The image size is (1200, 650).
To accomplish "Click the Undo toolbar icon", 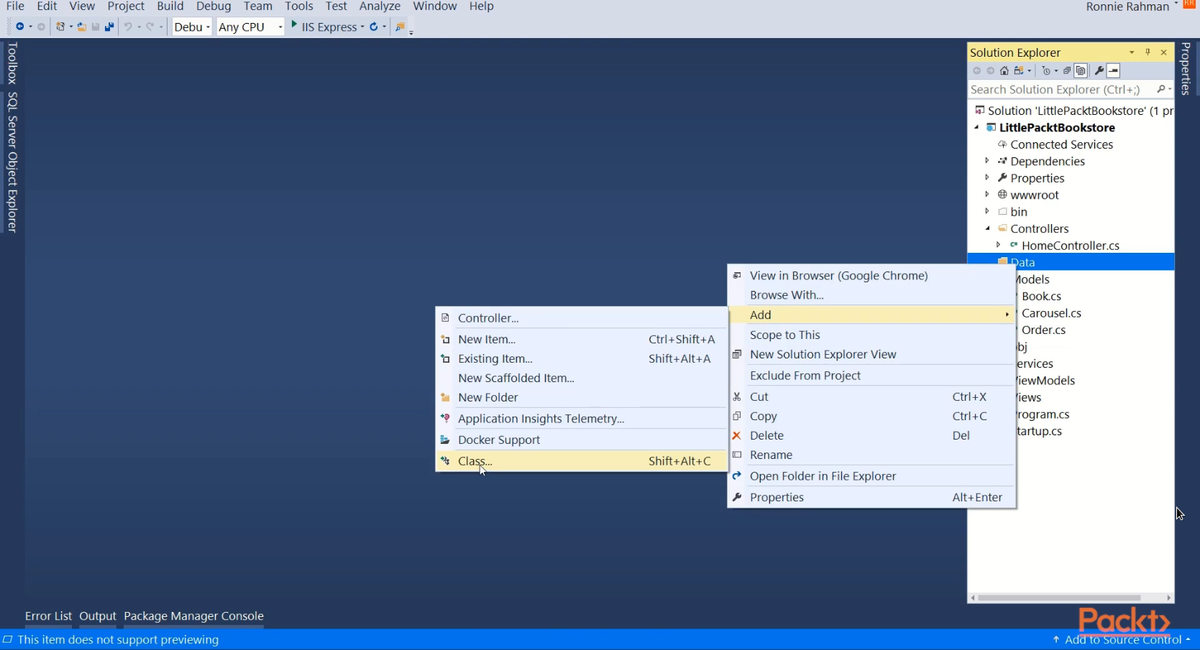I will click(x=128, y=27).
